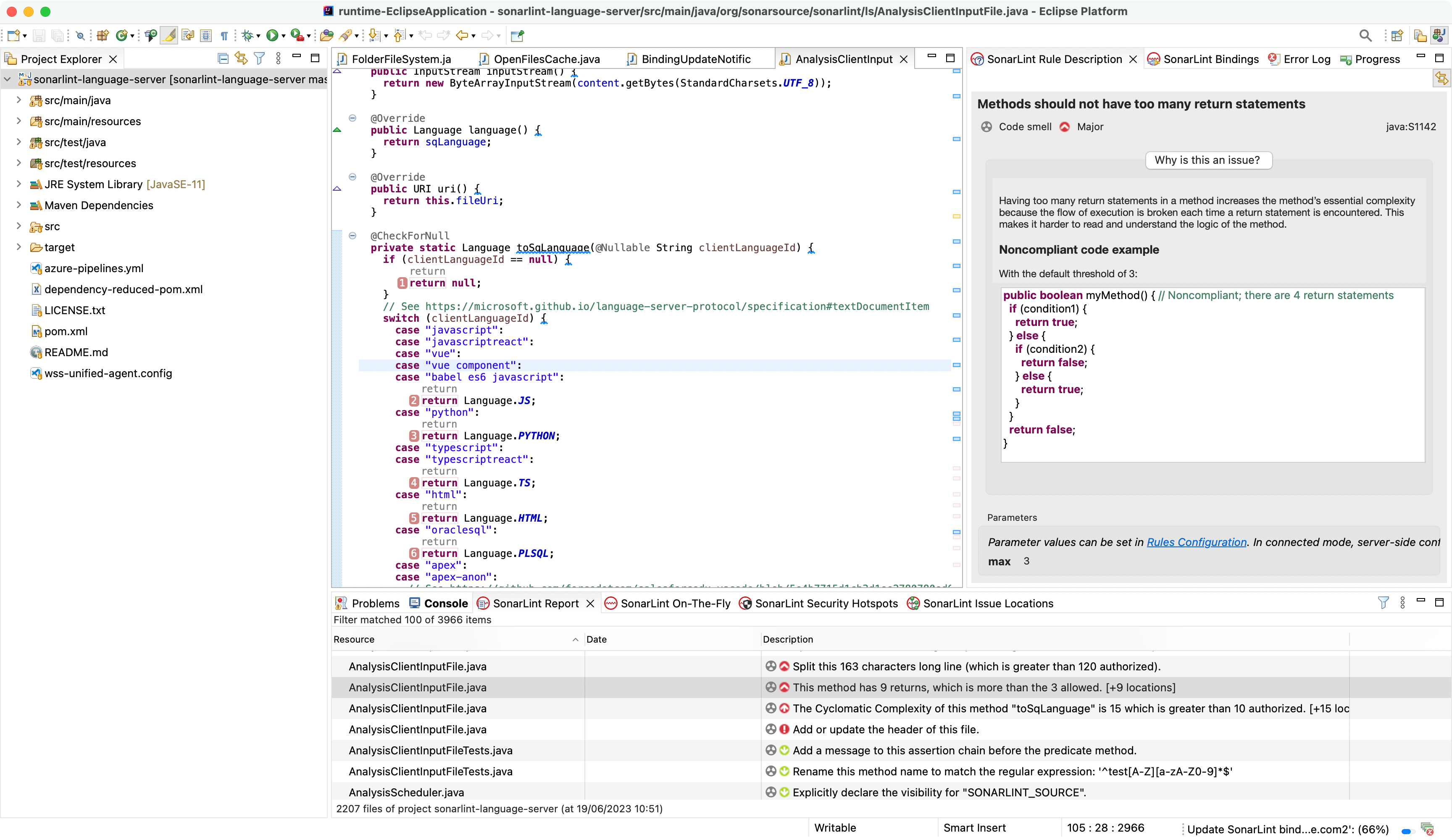Click the magnifier search icon at top right

[x=1365, y=36]
